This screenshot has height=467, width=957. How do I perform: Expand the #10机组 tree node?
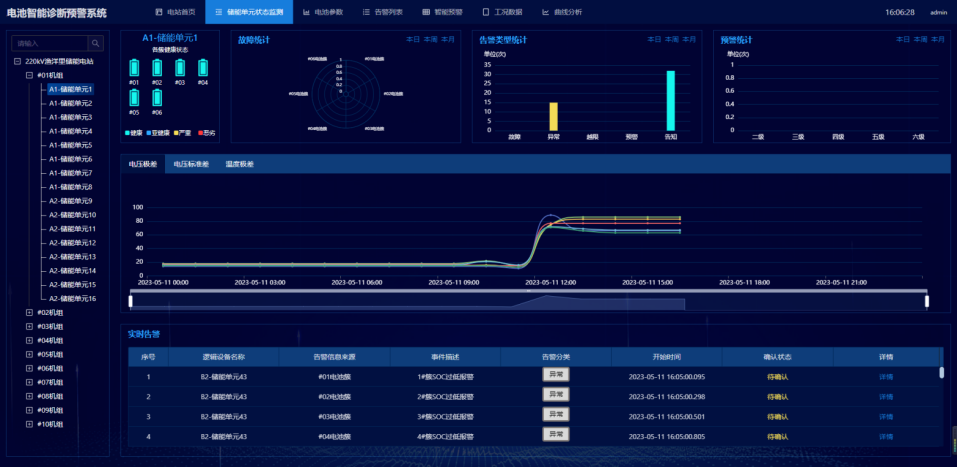(29, 424)
